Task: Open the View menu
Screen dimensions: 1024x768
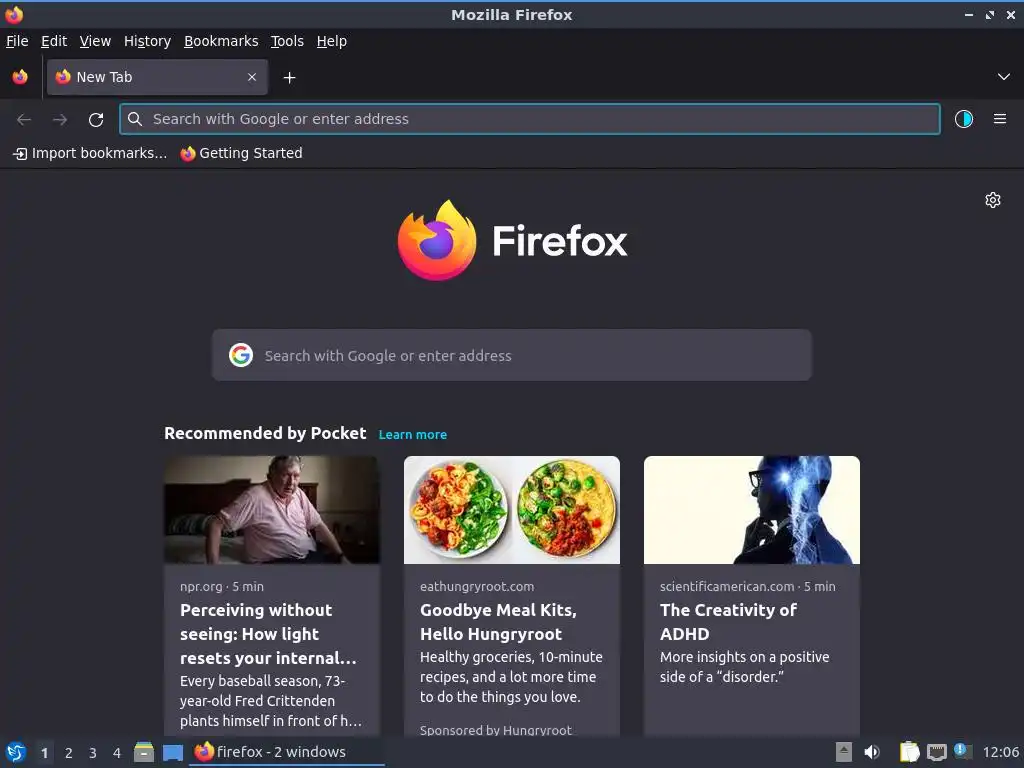Action: click(95, 41)
